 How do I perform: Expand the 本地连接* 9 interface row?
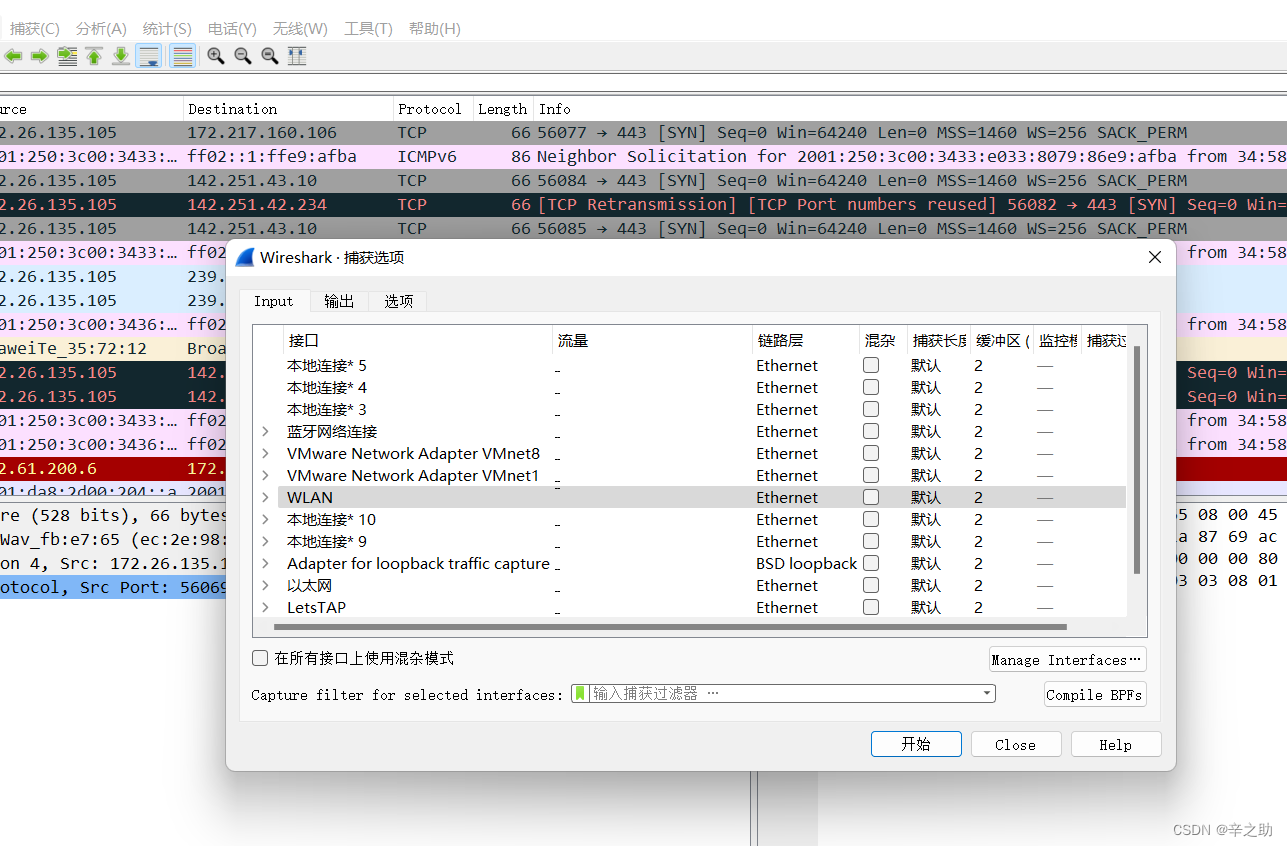[265, 541]
